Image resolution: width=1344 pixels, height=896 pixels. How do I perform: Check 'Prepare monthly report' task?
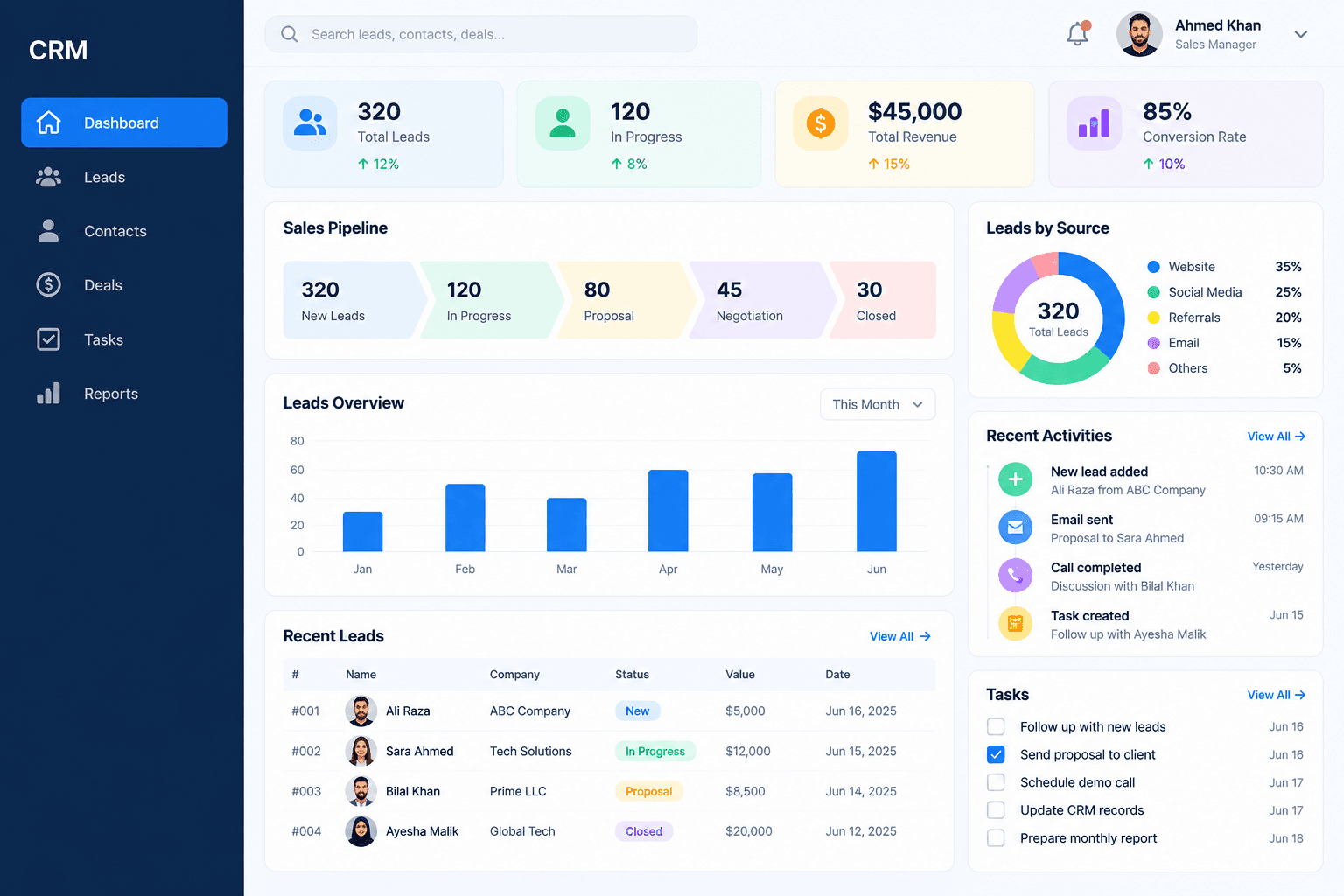[996, 838]
